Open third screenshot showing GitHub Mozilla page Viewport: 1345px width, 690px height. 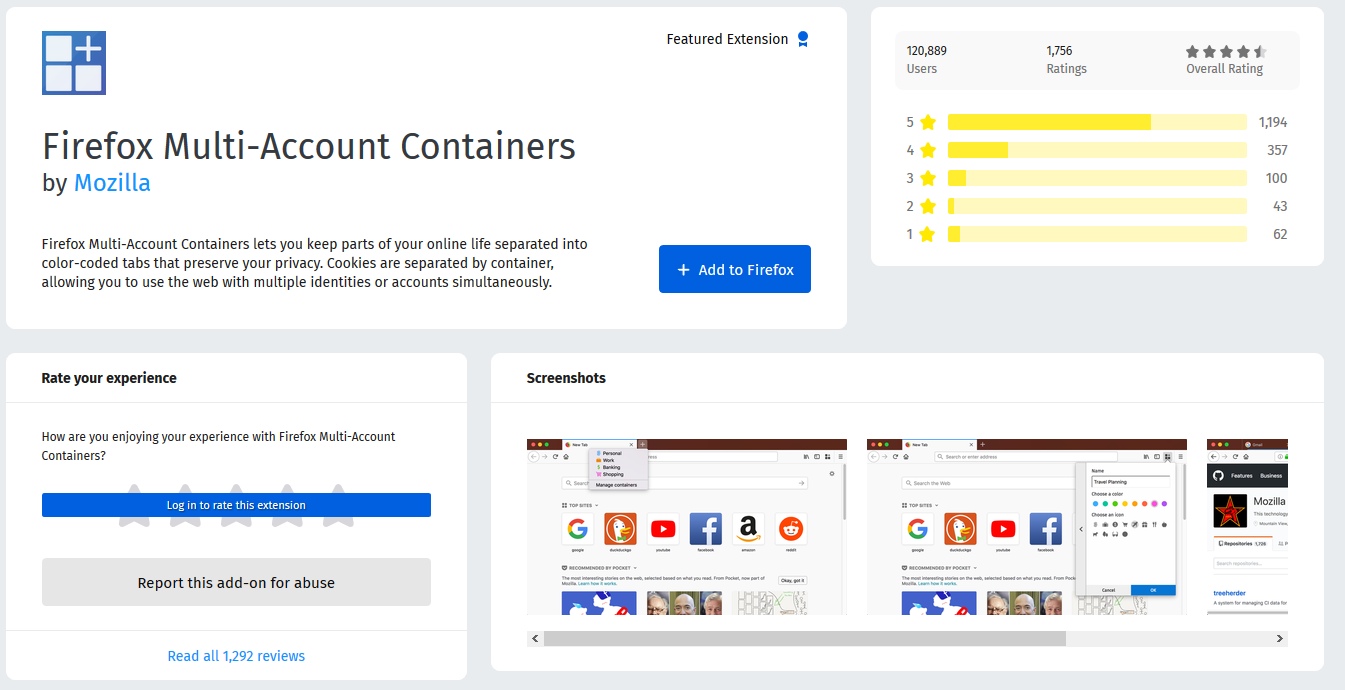tap(1247, 526)
